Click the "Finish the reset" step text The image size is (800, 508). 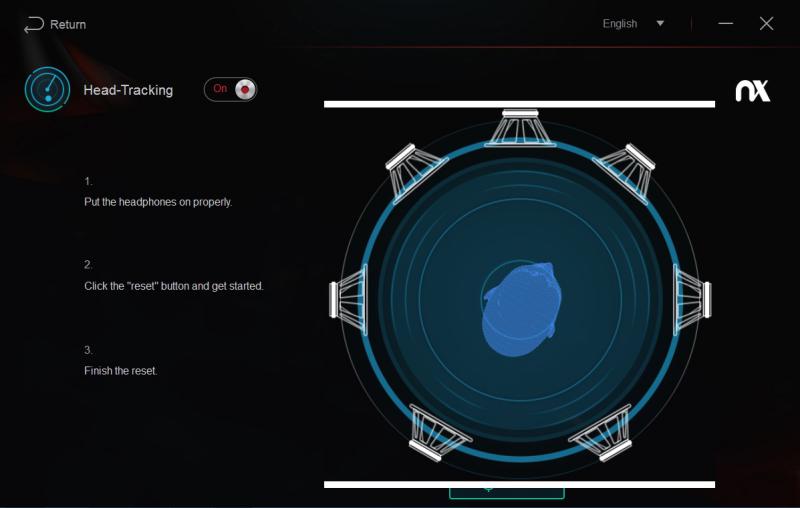[x=120, y=371]
